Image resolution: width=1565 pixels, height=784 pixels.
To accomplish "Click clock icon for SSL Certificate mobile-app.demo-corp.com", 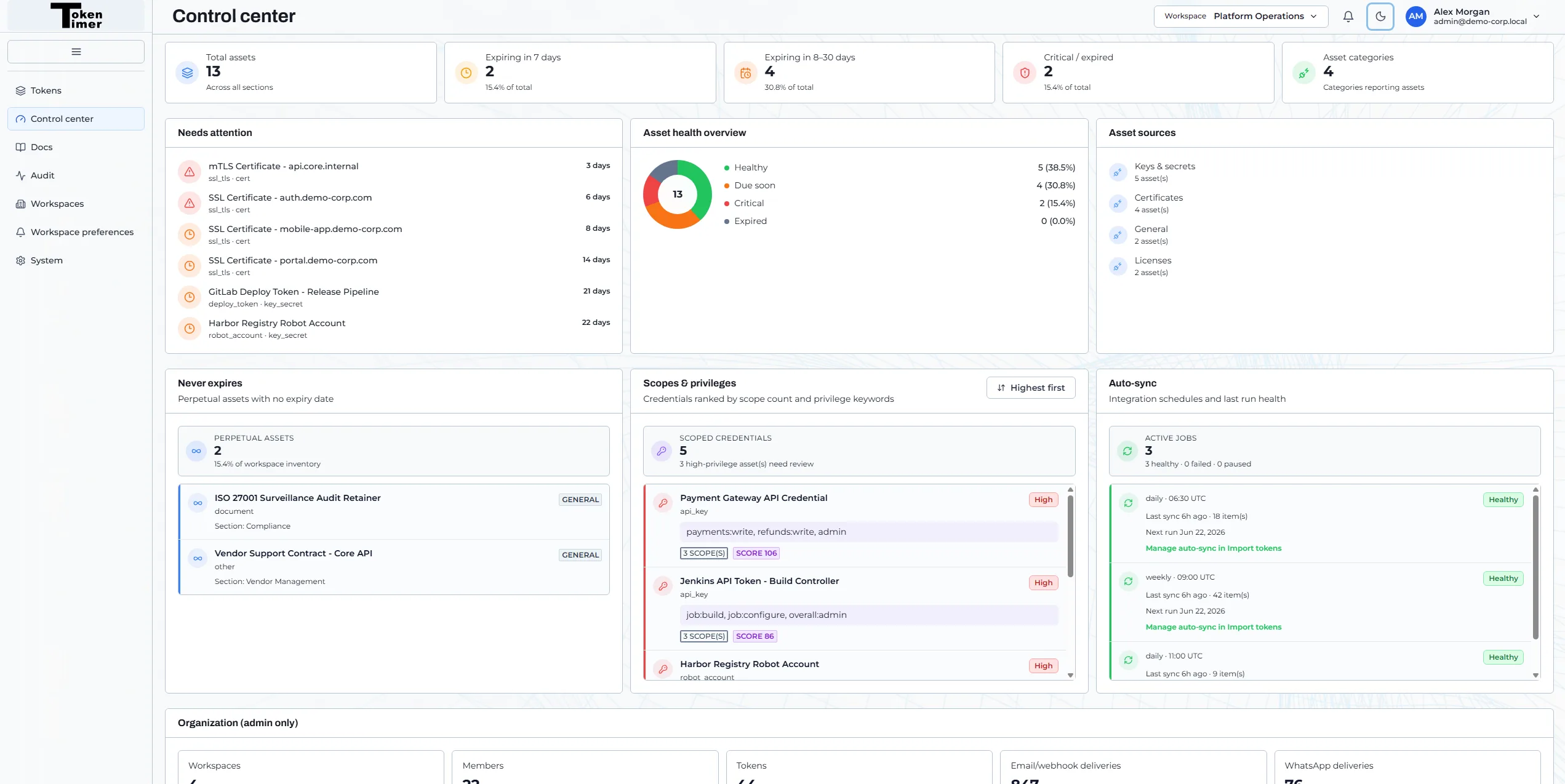I will coord(190,234).
